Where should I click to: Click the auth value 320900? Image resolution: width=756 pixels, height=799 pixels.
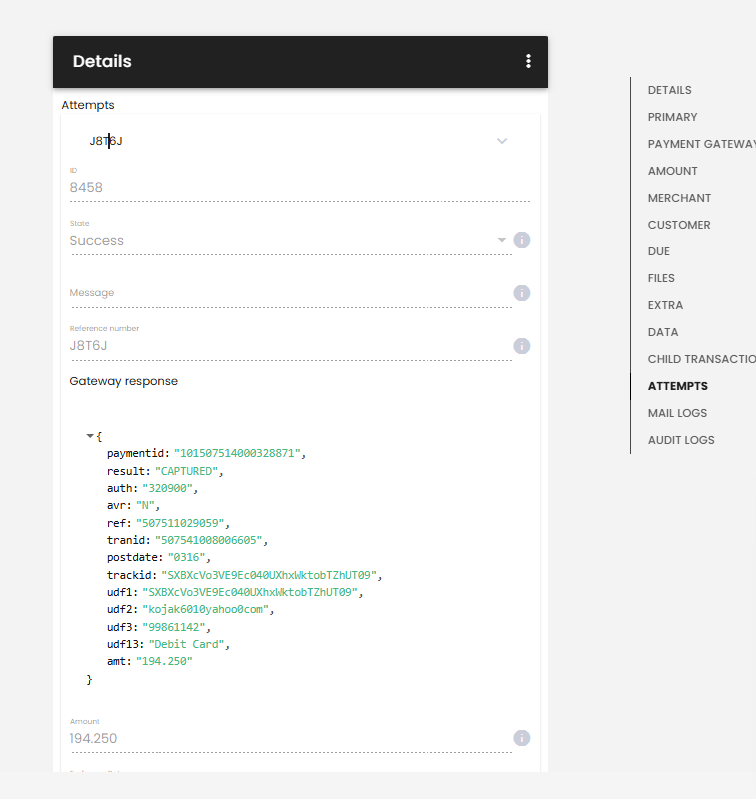click(x=168, y=488)
